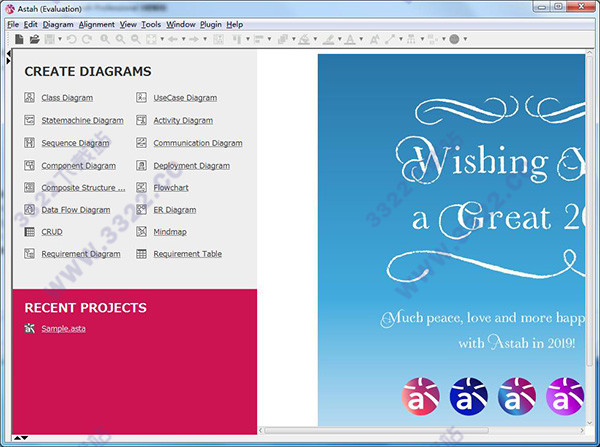Screen dimensions: 600x447
Task: Open the Forward history dropdown arrow
Action: [205, 39]
